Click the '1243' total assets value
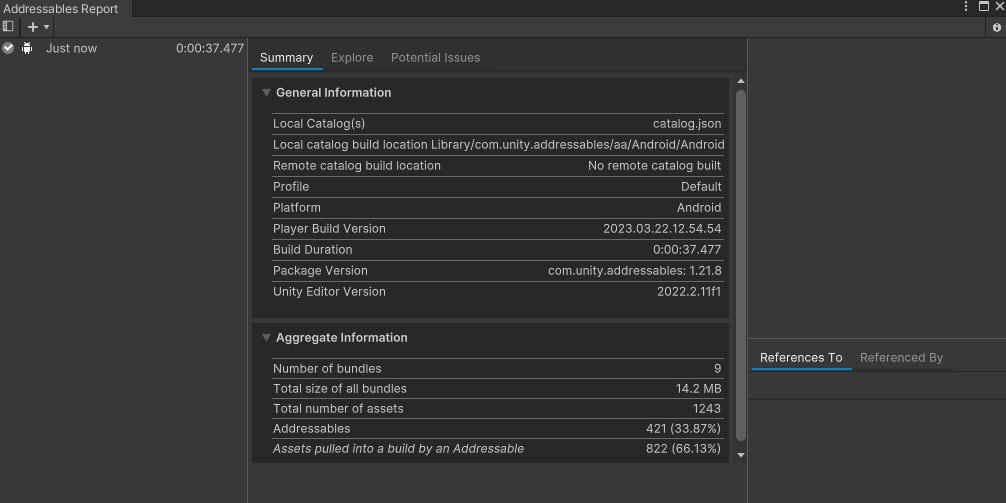 point(706,409)
